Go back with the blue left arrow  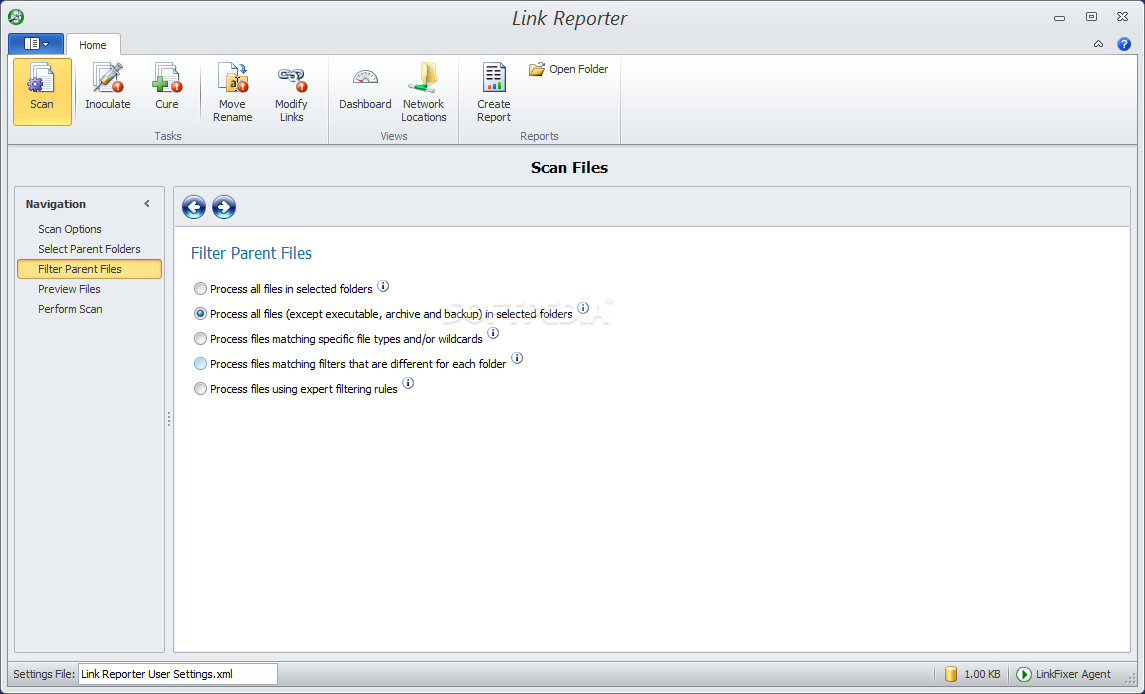tap(194, 207)
